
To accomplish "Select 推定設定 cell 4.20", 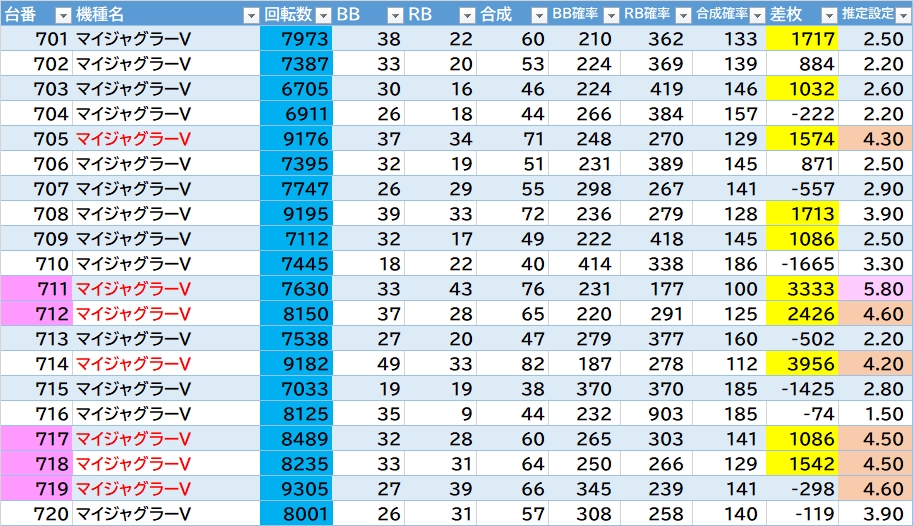I will (x=875, y=363).
